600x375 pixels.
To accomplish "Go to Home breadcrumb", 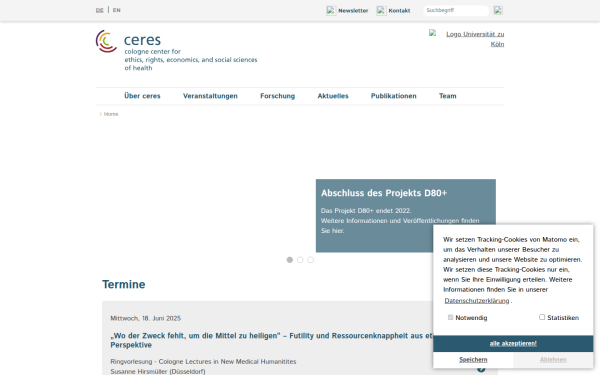I will click(111, 114).
